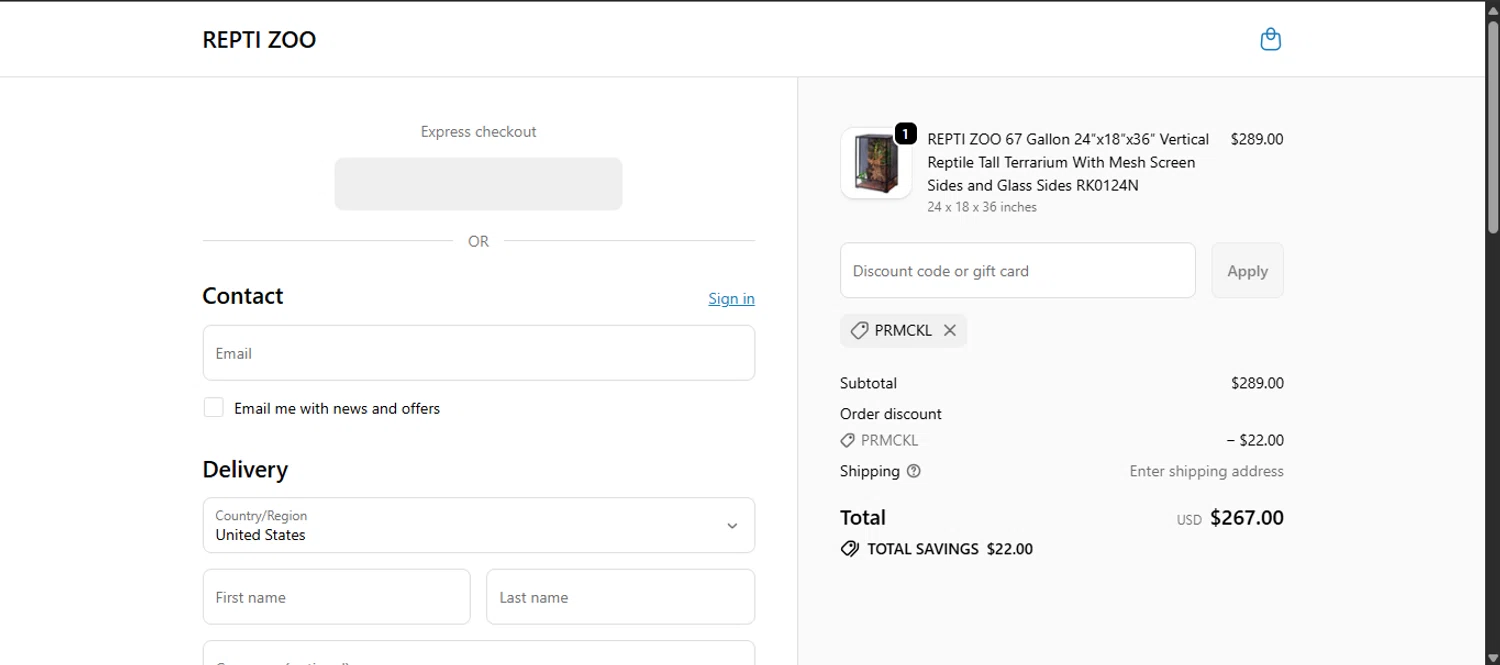The width and height of the screenshot is (1500, 665).
Task: Click the shipping help question mark icon
Action: 913,471
